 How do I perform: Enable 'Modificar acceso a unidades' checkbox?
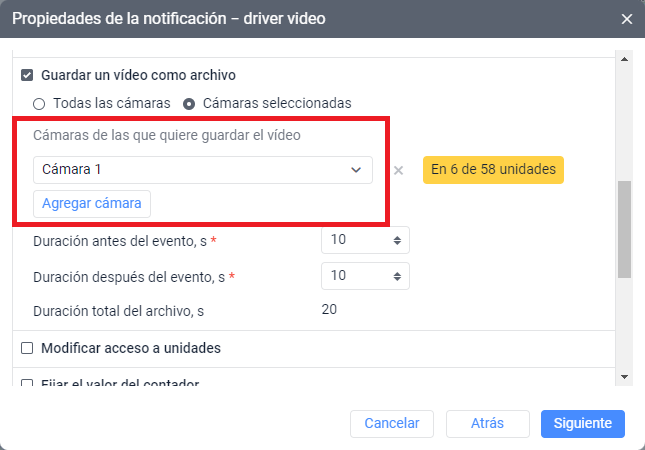pyautogui.click(x=28, y=348)
